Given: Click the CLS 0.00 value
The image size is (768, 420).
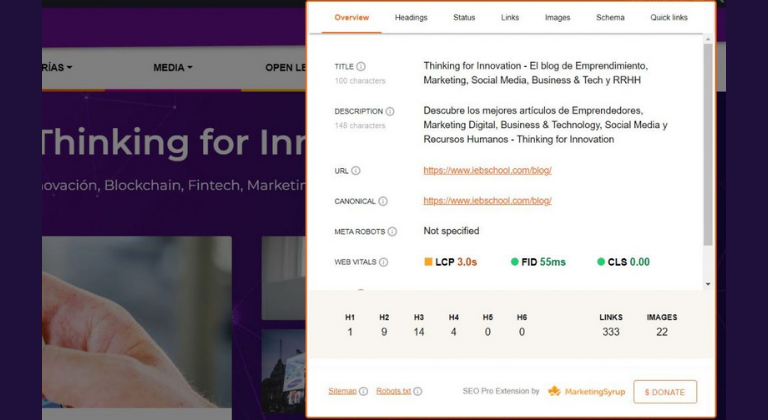Looking at the screenshot, I should pyautogui.click(x=640, y=262).
